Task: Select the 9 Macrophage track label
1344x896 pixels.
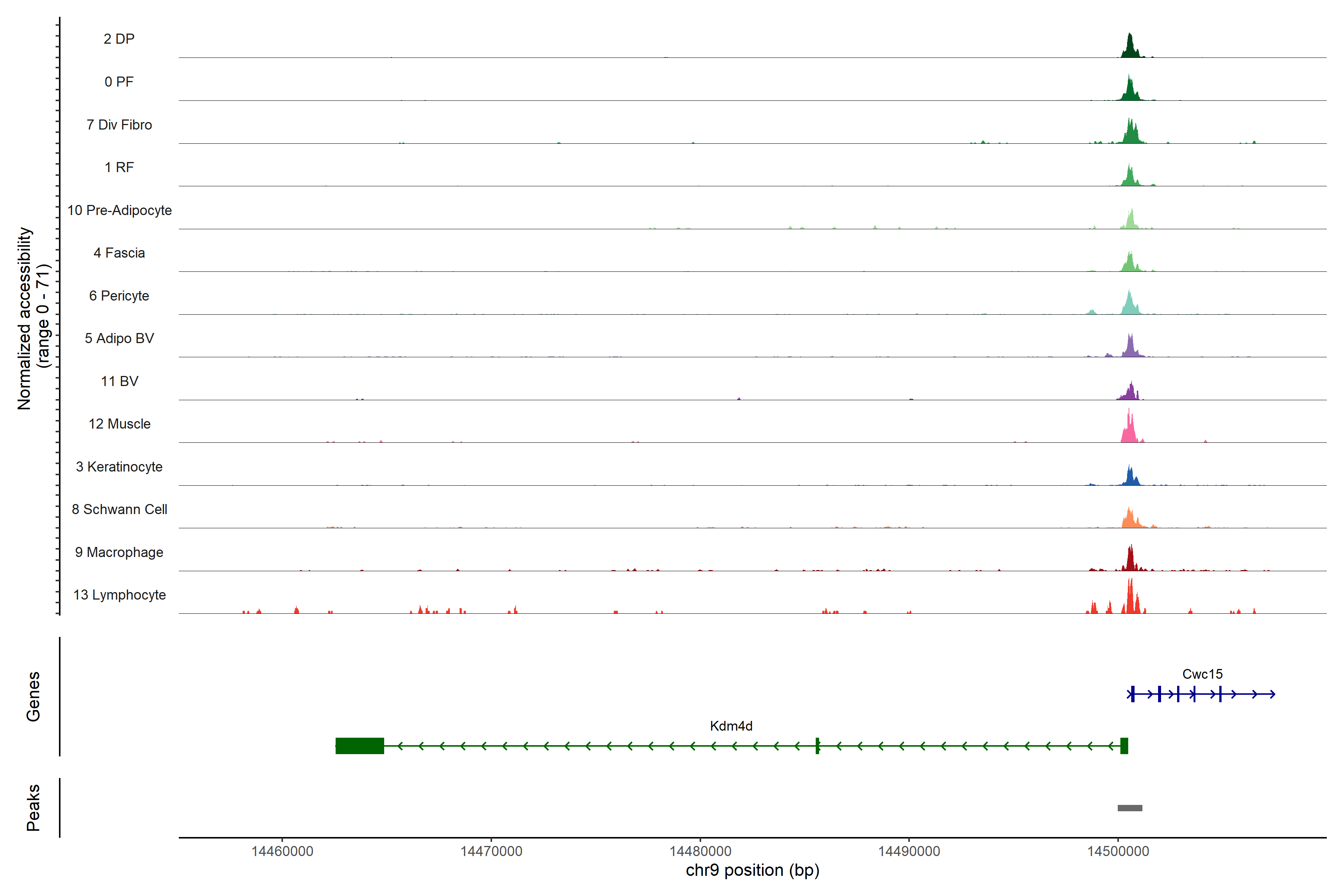Action: (119, 552)
